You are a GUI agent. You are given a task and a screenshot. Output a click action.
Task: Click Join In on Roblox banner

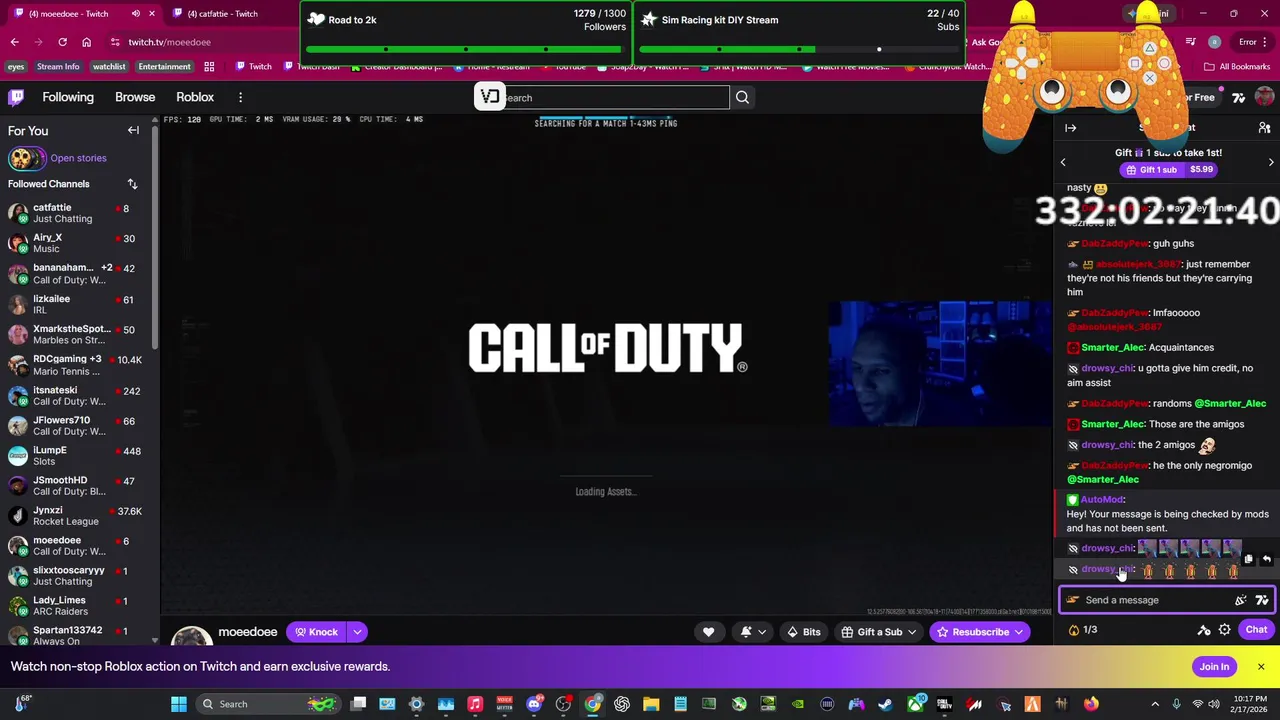[x=1214, y=667]
